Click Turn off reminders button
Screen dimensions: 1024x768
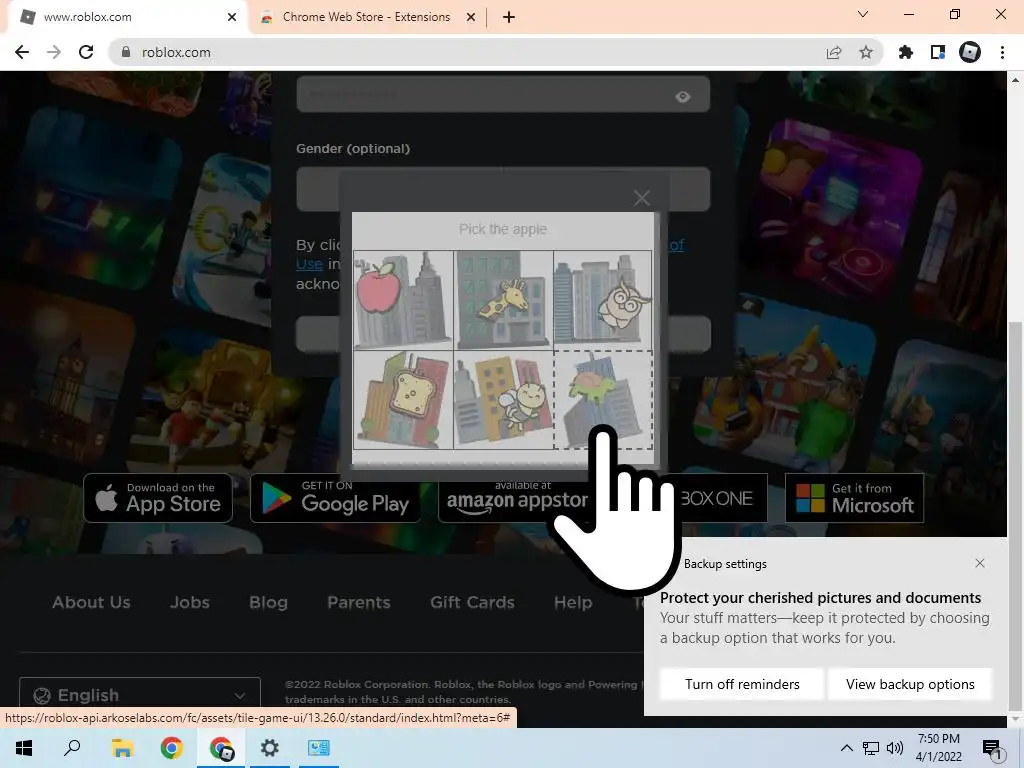pos(742,684)
